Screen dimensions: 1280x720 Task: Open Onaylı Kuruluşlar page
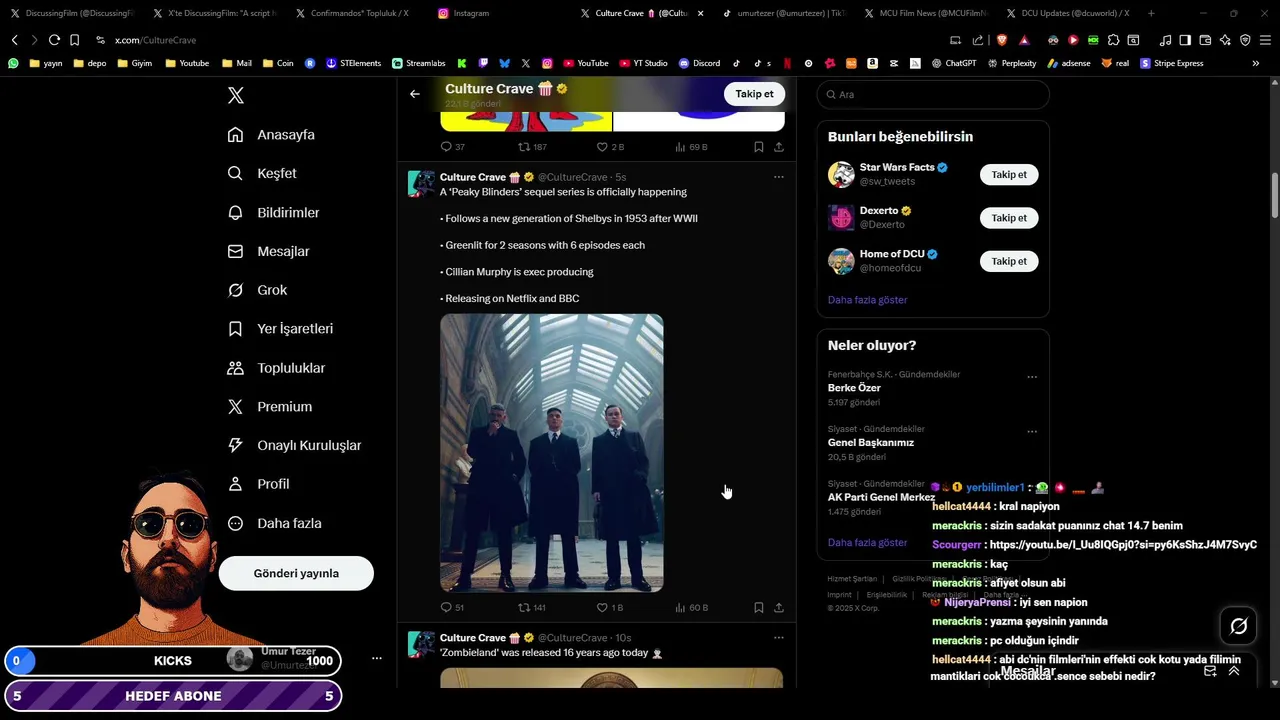(294, 446)
